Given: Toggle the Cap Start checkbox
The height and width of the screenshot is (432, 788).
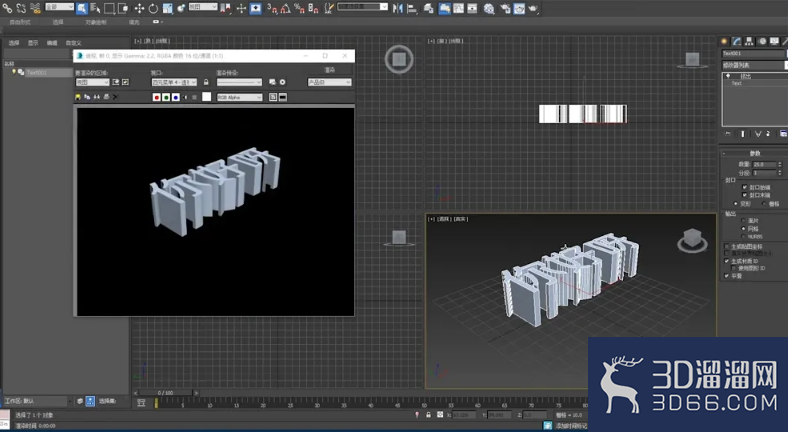Looking at the screenshot, I should [744, 187].
